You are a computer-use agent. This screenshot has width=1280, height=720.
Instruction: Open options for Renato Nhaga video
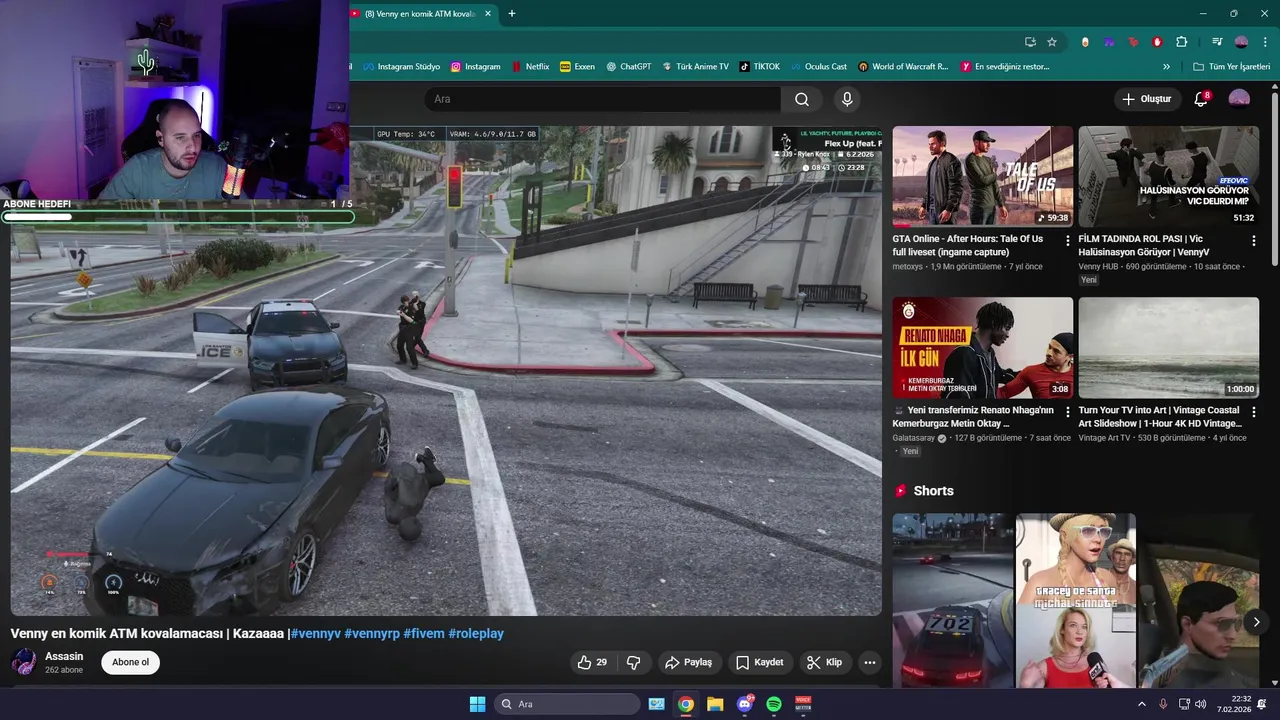pos(1068,411)
